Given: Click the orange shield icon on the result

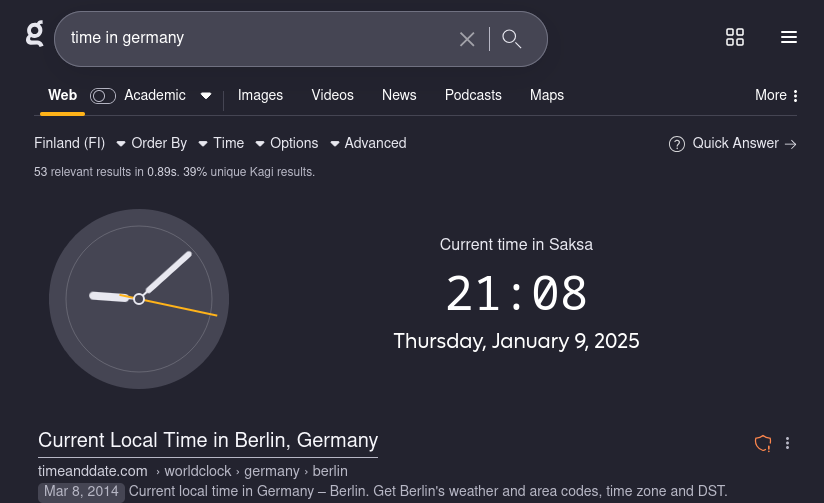Looking at the screenshot, I should 763,443.
